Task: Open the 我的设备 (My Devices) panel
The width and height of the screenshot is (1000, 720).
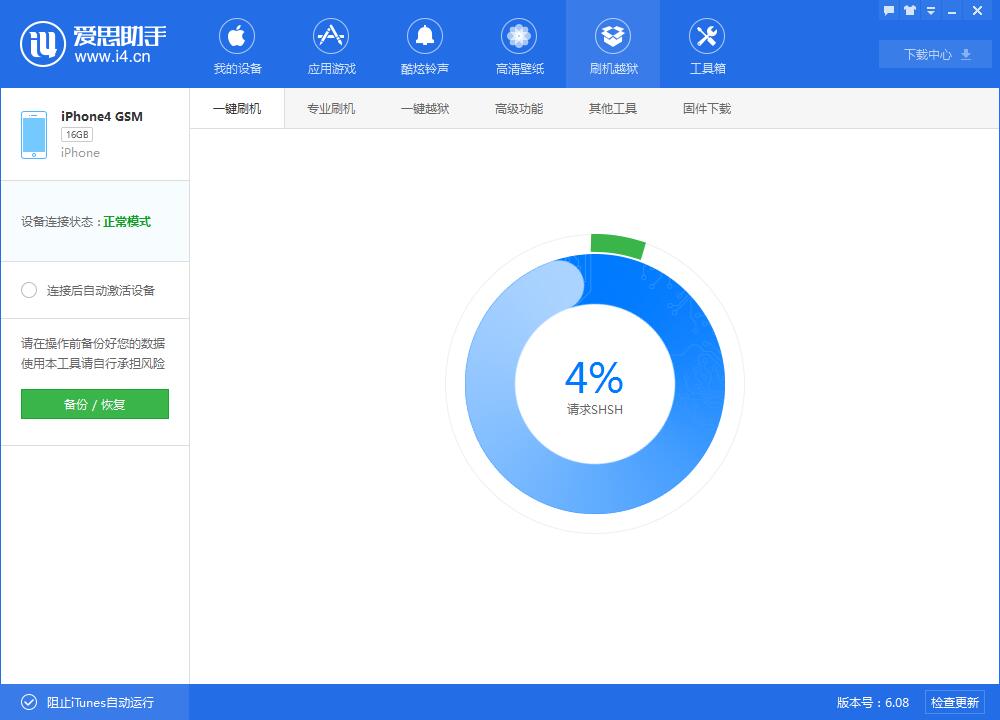Action: (236, 44)
